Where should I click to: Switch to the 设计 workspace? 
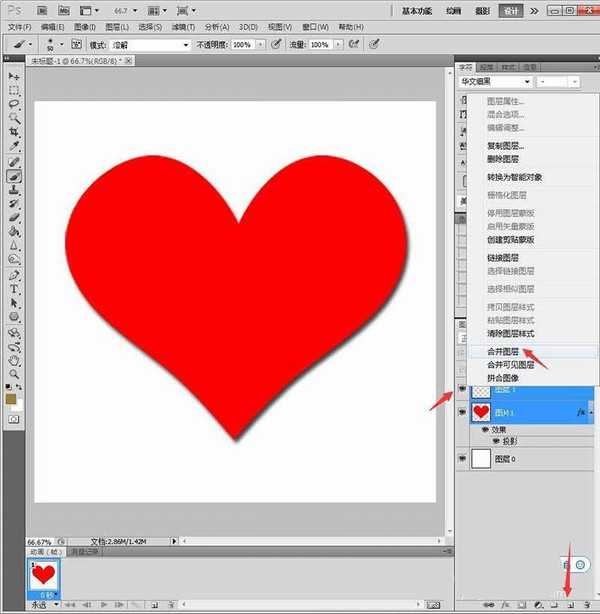(510, 9)
